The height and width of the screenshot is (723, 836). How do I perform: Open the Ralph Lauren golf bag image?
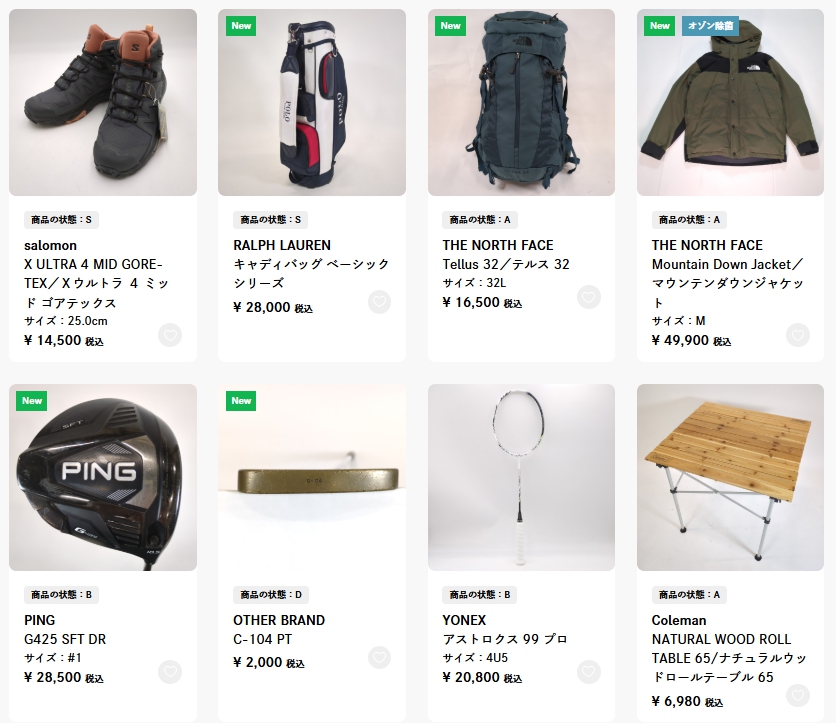click(312, 102)
